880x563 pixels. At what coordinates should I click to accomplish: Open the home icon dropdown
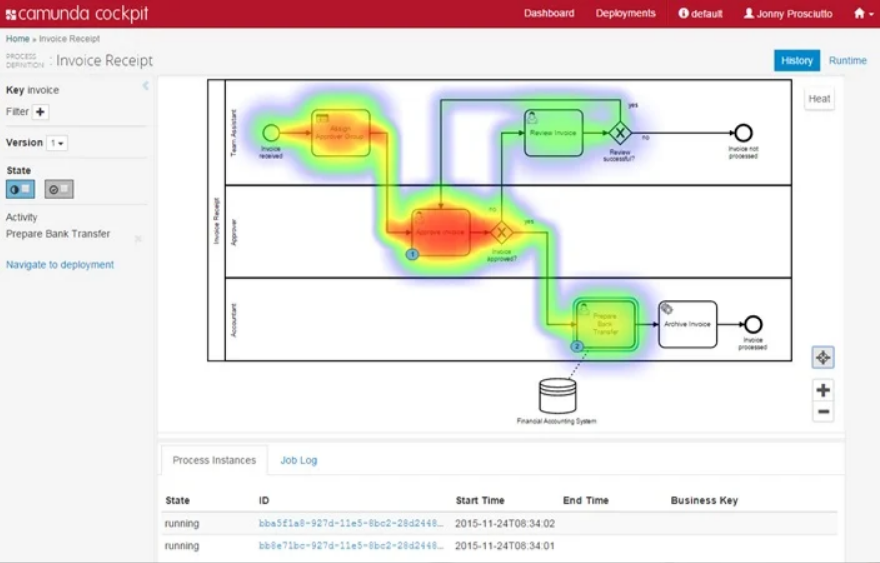[863, 13]
